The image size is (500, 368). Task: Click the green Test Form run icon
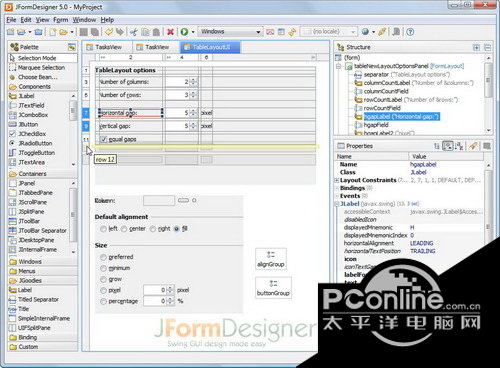tap(184, 32)
